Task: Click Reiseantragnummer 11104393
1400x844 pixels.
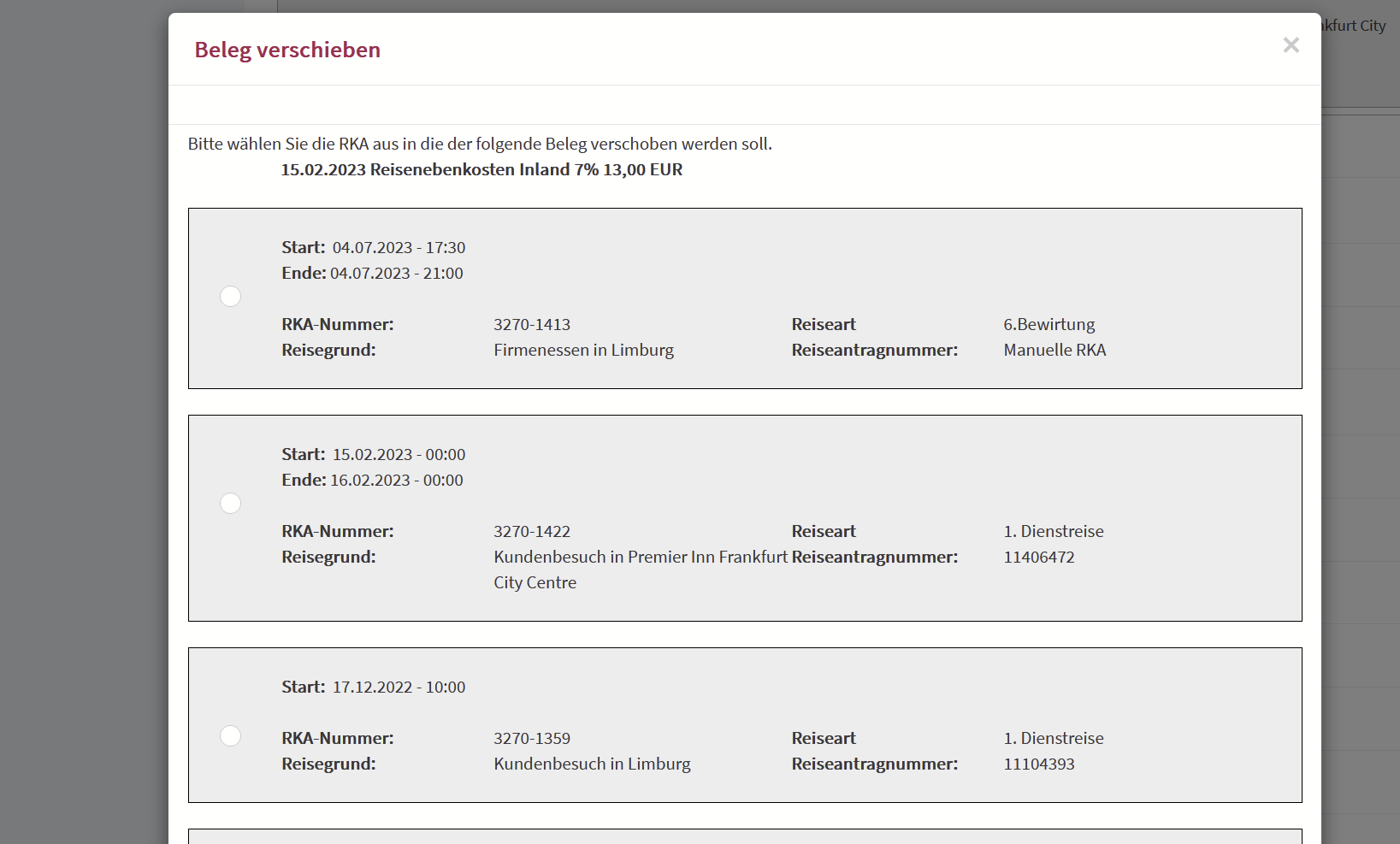Action: 1039,764
